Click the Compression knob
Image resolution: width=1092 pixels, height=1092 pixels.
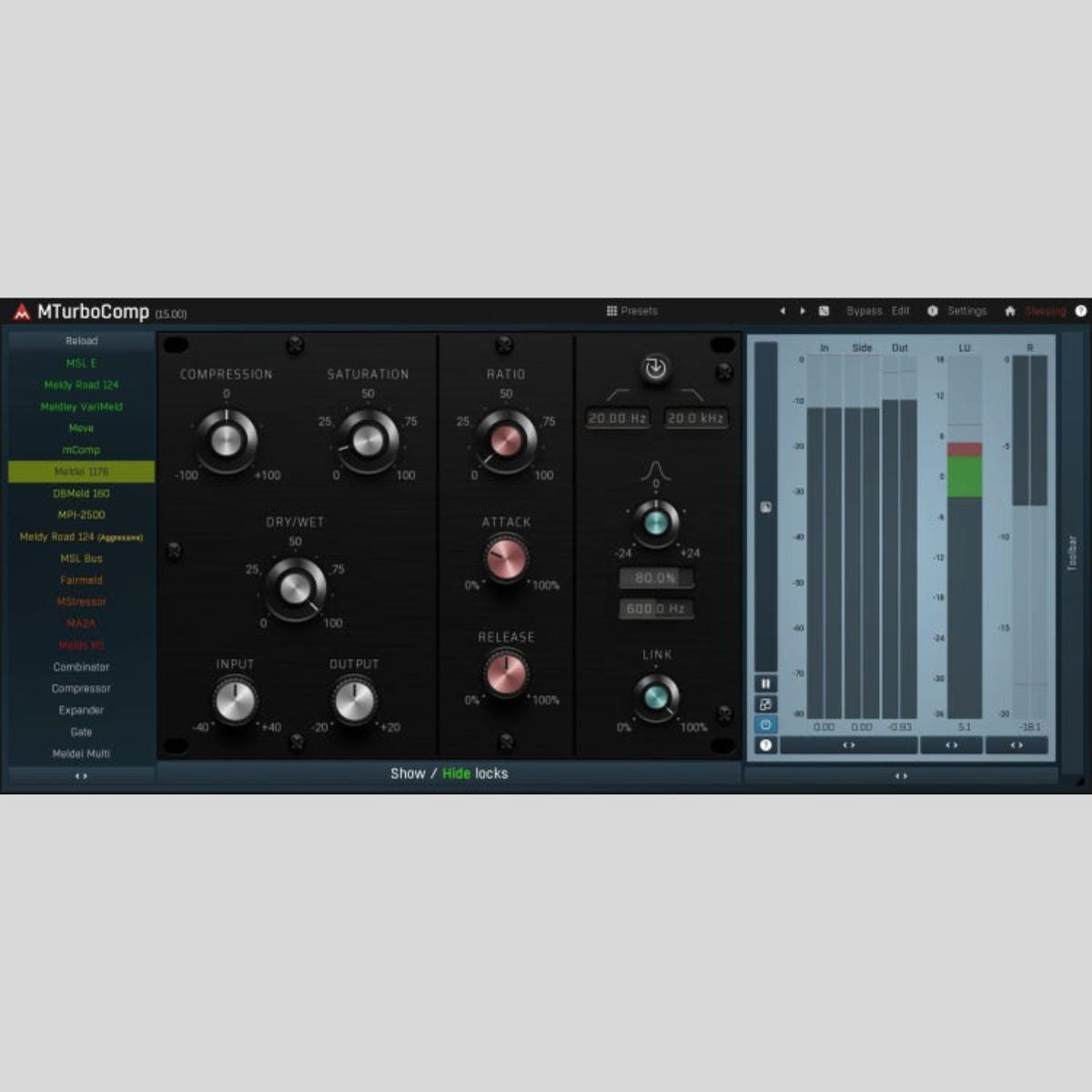[226, 440]
